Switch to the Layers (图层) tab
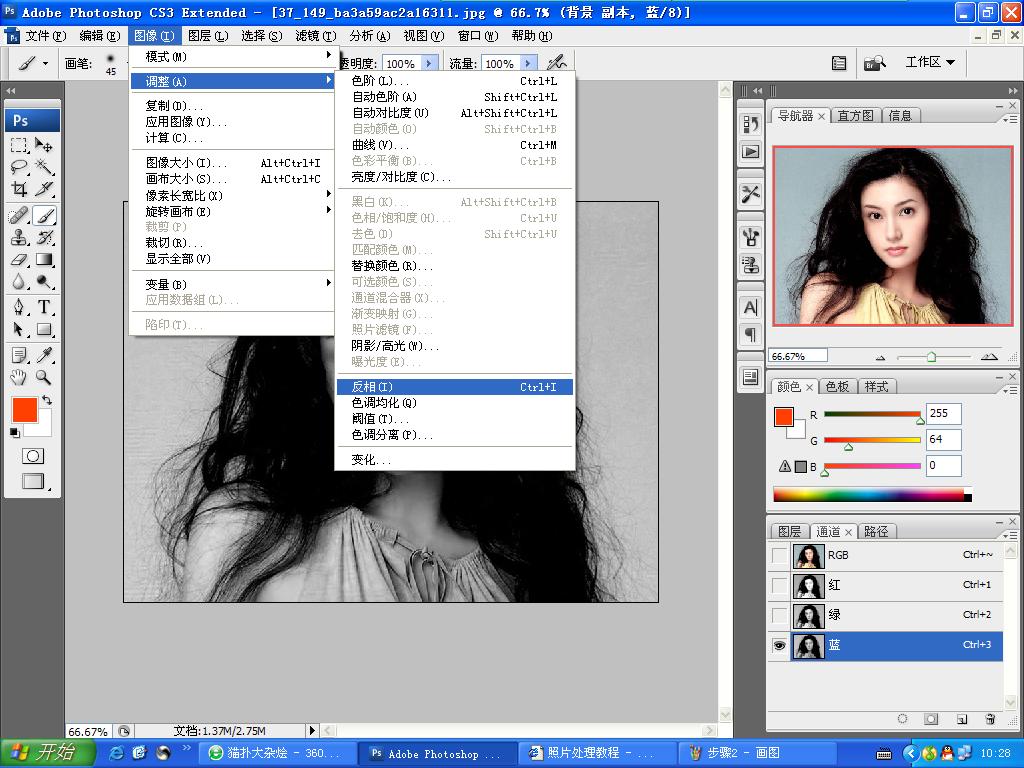This screenshot has width=1024, height=768. click(790, 532)
